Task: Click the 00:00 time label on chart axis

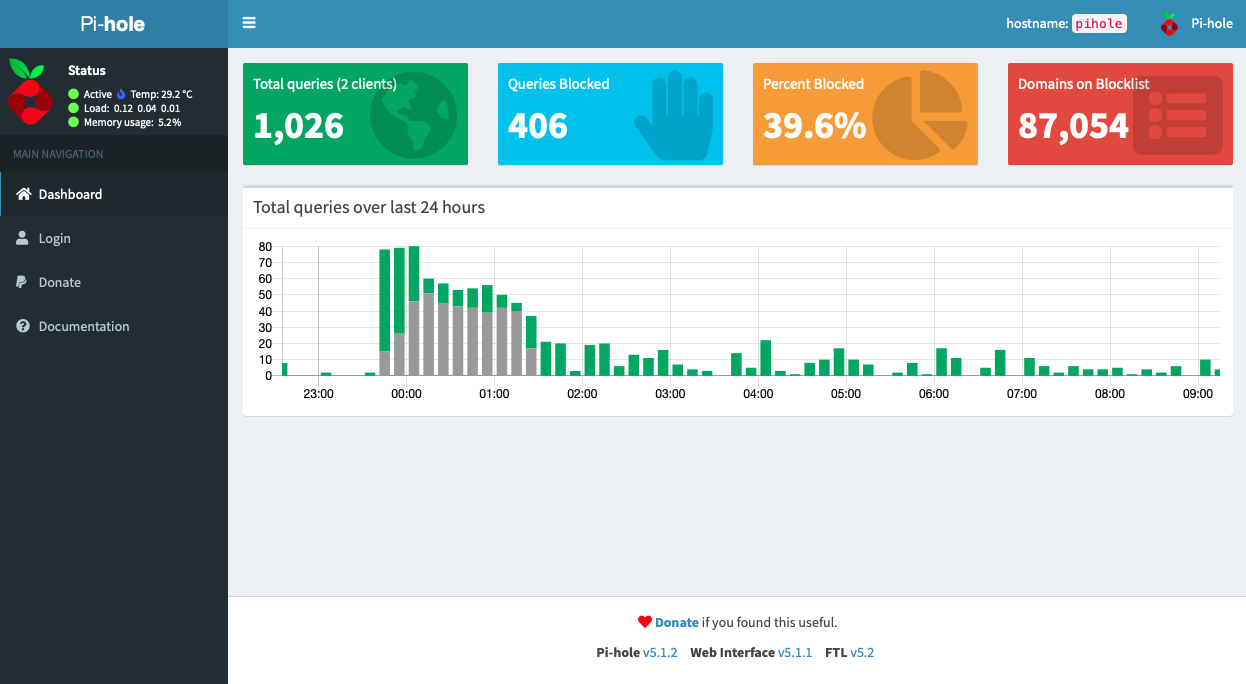Action: click(x=406, y=394)
